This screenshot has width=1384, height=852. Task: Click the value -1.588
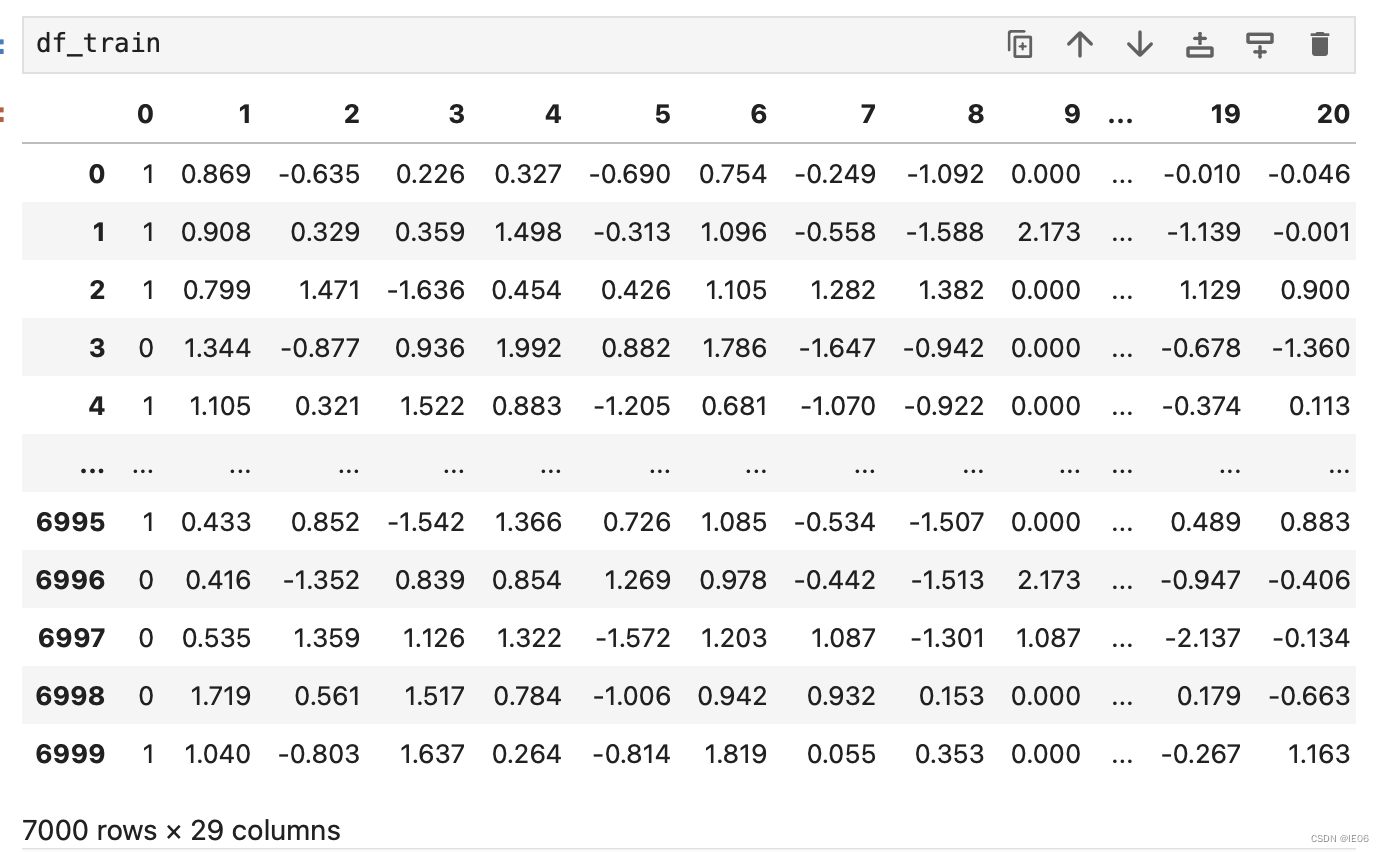point(945,232)
